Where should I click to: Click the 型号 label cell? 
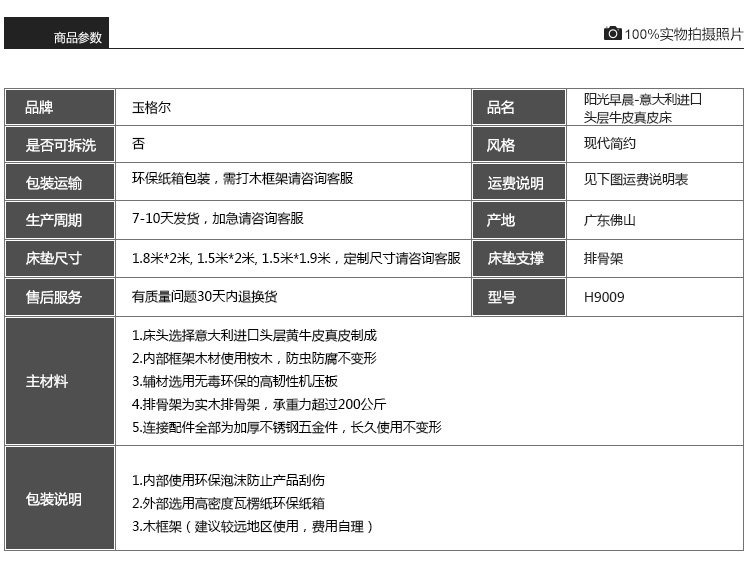519,297
